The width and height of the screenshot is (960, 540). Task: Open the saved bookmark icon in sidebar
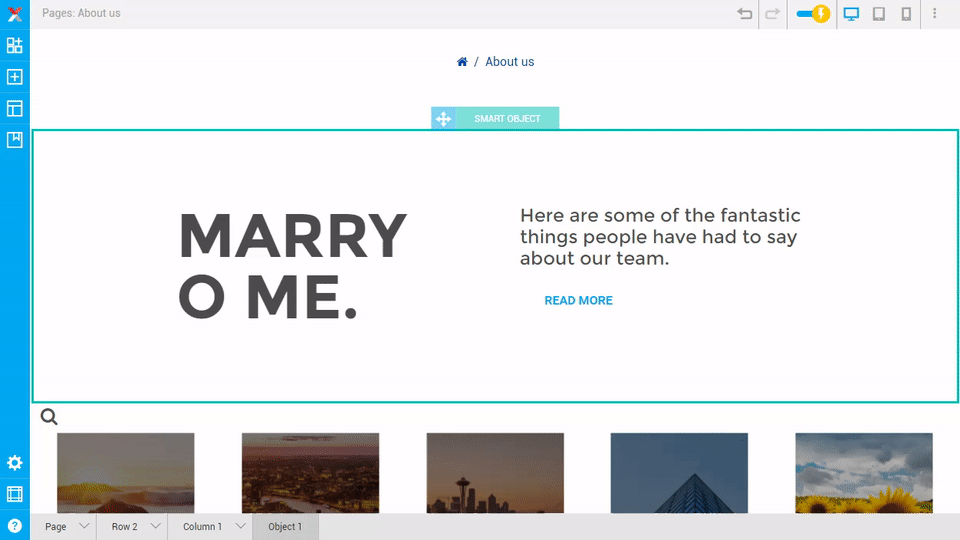(x=15, y=139)
